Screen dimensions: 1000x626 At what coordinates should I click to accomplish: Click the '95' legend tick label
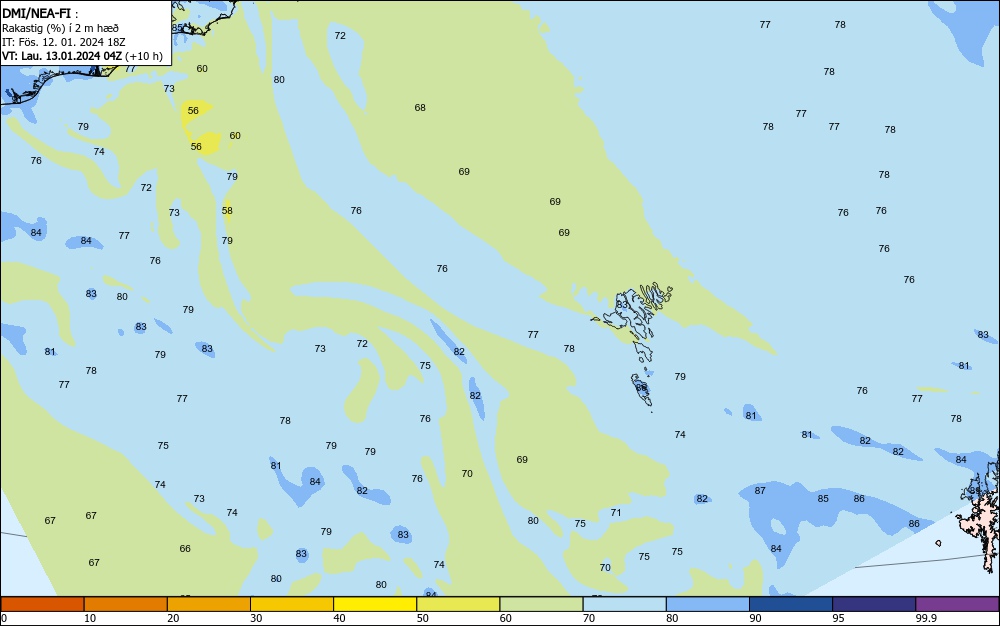(x=838, y=618)
